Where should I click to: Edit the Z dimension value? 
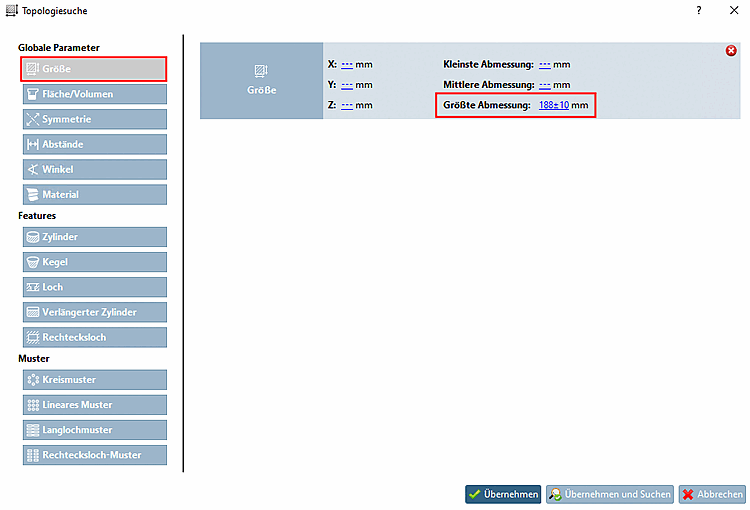coord(347,105)
